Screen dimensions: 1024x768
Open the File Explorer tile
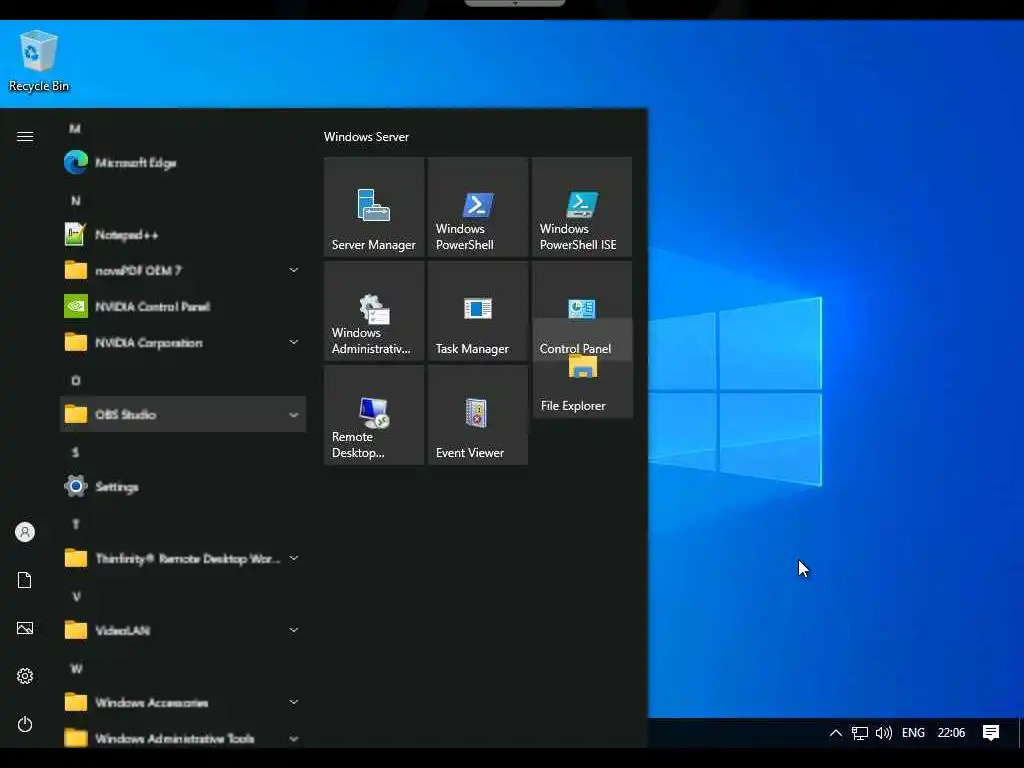(x=583, y=389)
